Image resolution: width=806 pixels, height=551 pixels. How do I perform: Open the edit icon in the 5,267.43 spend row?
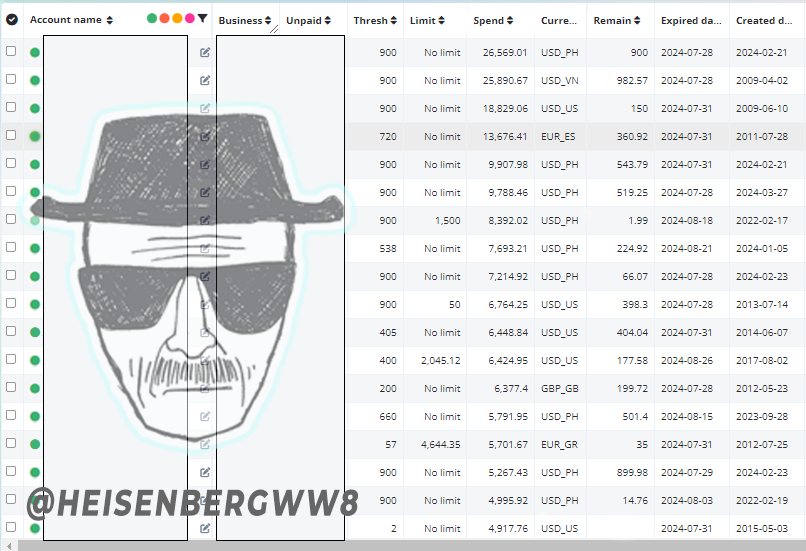[205, 472]
